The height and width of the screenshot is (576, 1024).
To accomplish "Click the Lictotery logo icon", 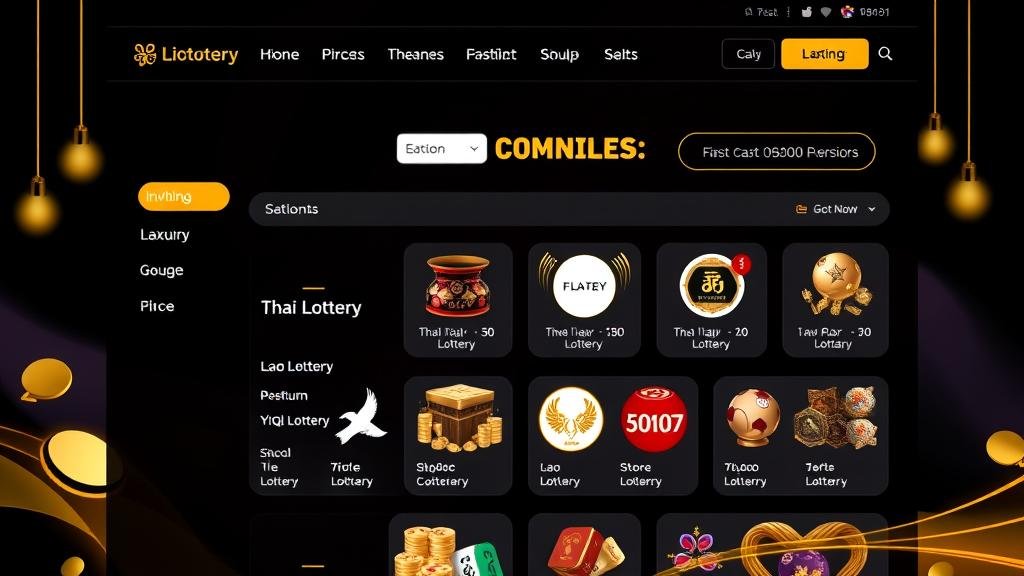I will pyautogui.click(x=144, y=54).
